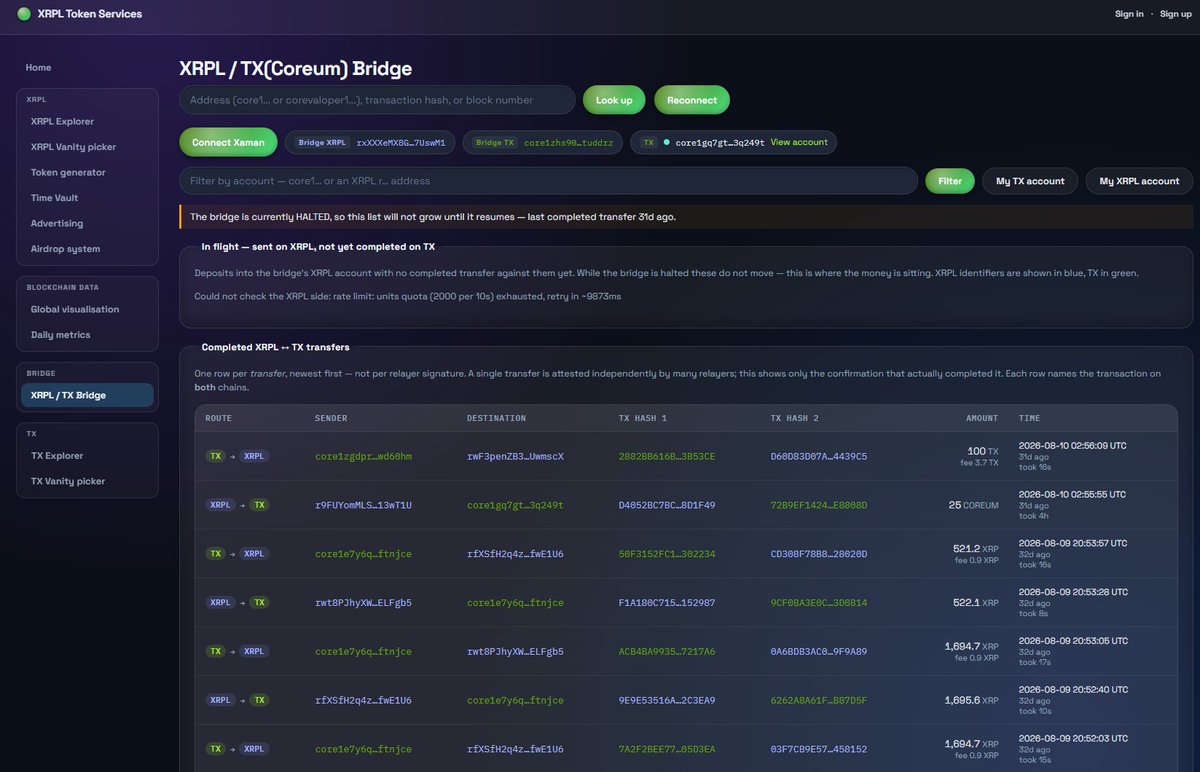Click the Reconnect button

pyautogui.click(x=692, y=100)
